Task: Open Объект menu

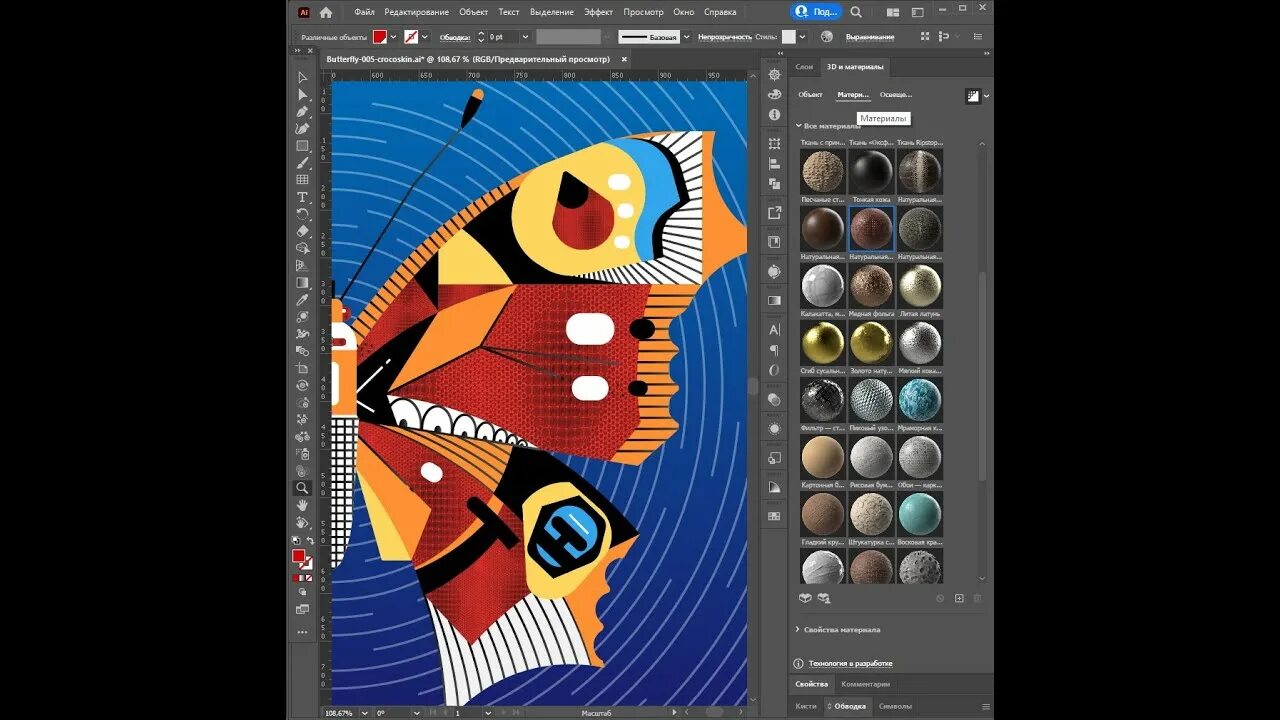Action: pos(474,12)
